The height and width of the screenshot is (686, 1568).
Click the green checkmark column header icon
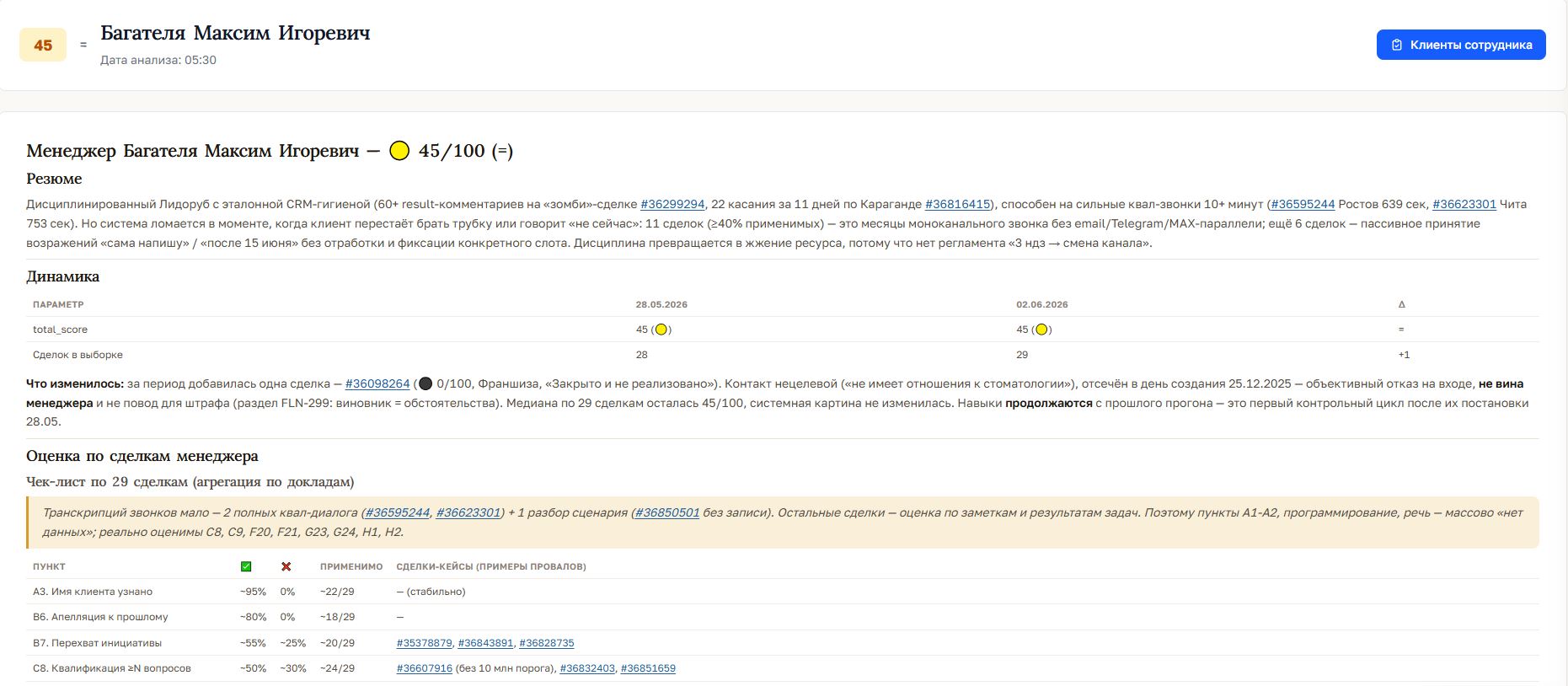[246, 566]
